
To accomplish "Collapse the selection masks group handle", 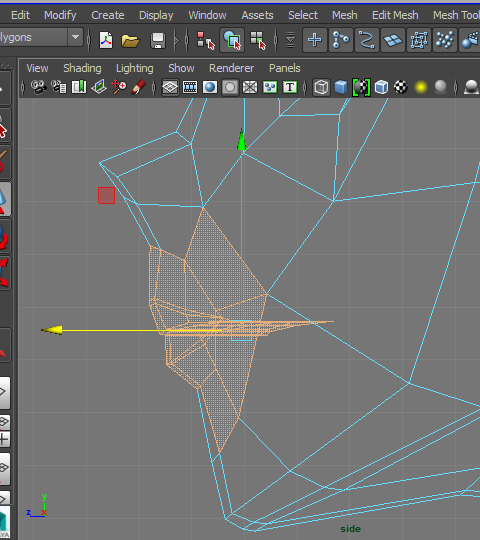I will click(x=275, y=40).
